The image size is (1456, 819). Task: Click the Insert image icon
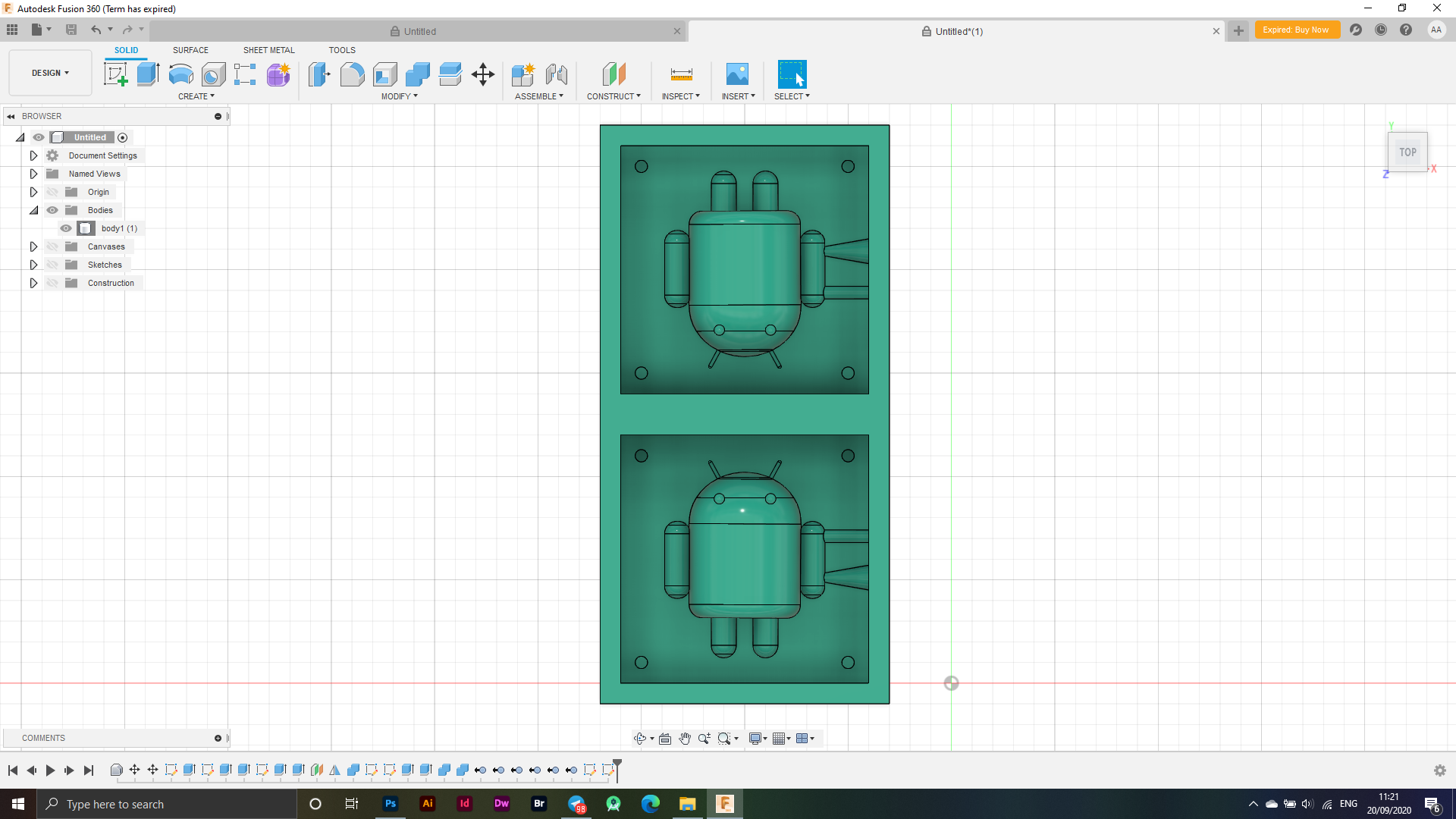[737, 74]
